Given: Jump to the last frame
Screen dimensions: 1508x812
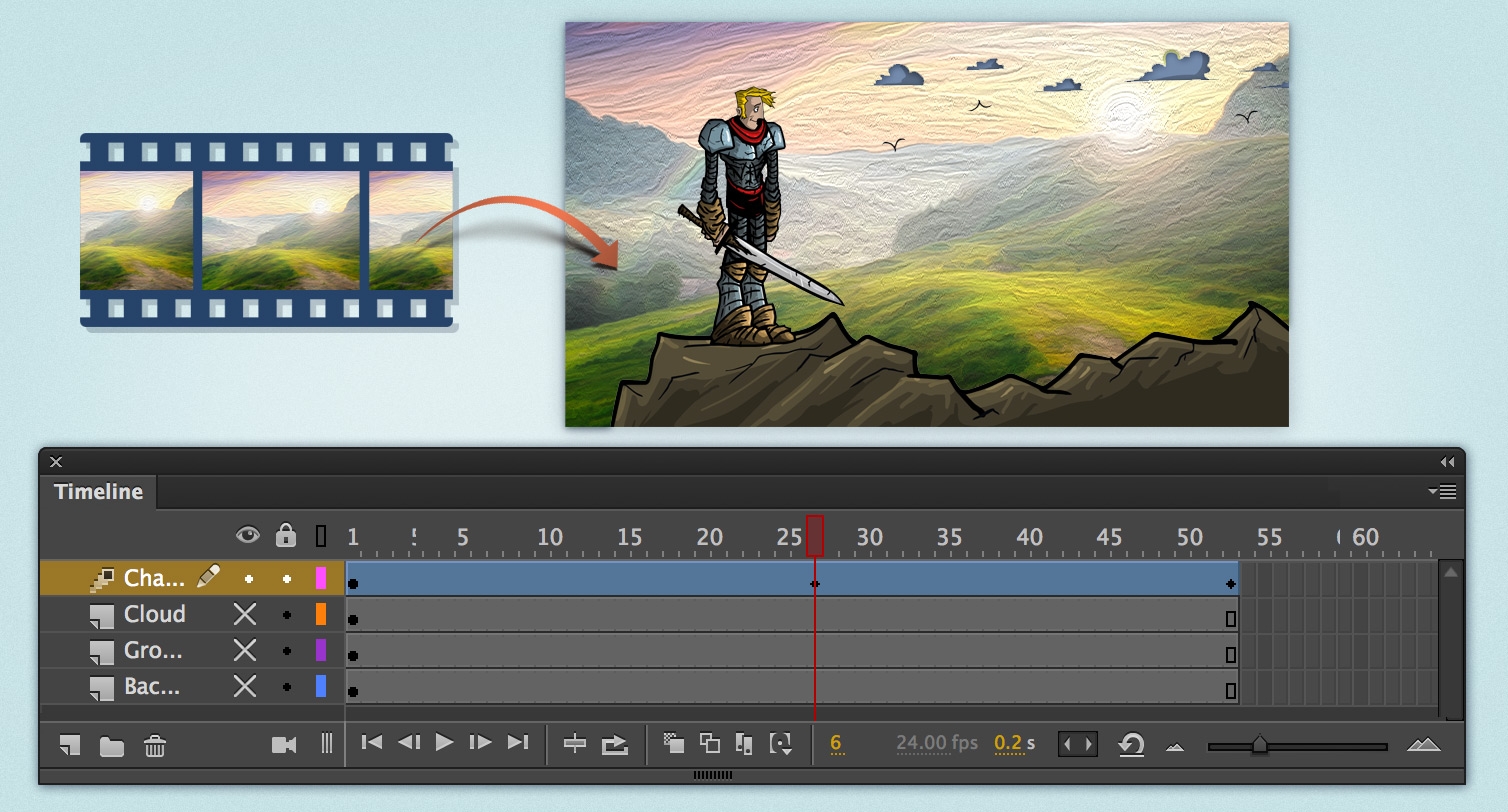Looking at the screenshot, I should 517,744.
